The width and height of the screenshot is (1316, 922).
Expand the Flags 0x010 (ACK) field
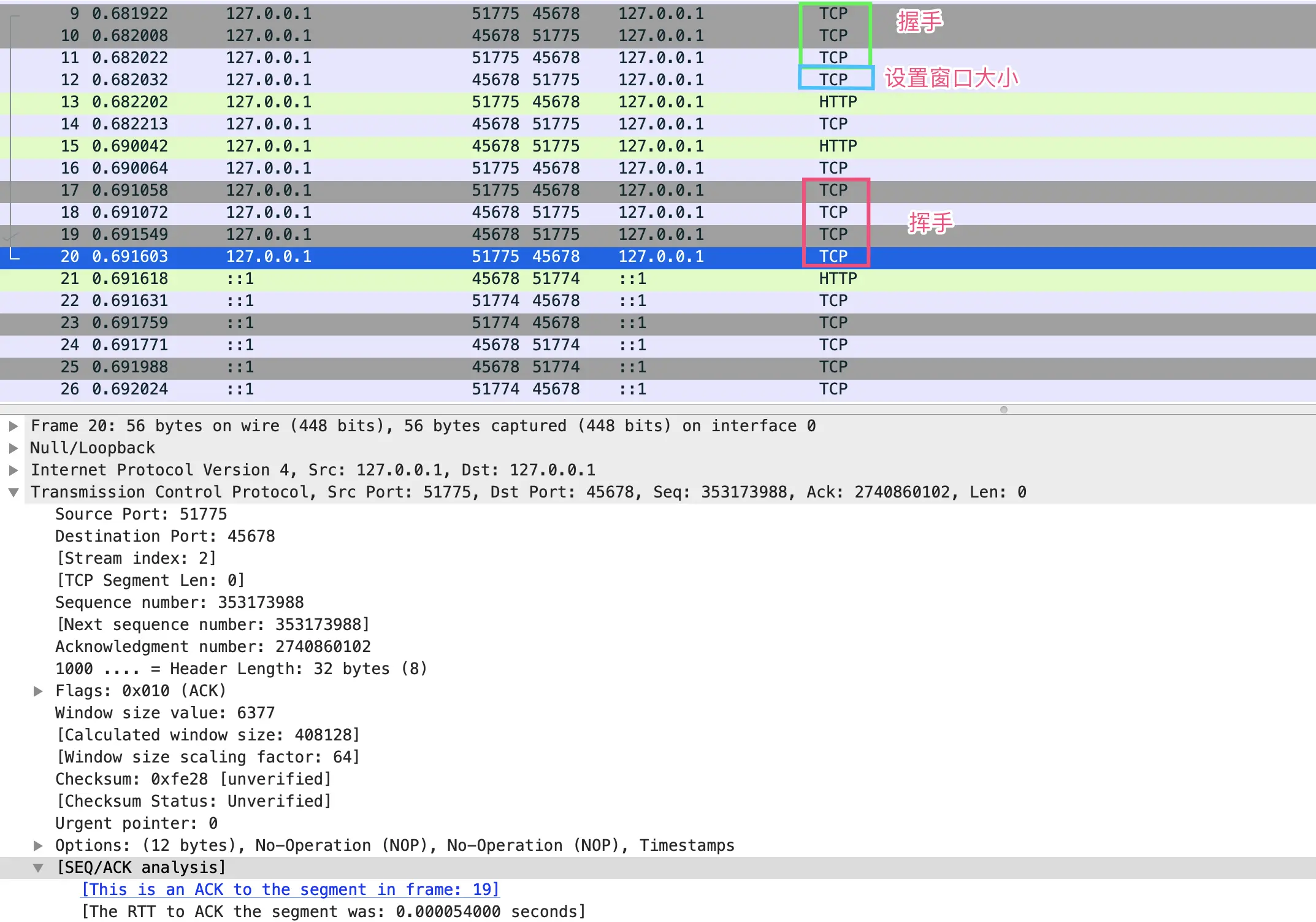click(38, 691)
